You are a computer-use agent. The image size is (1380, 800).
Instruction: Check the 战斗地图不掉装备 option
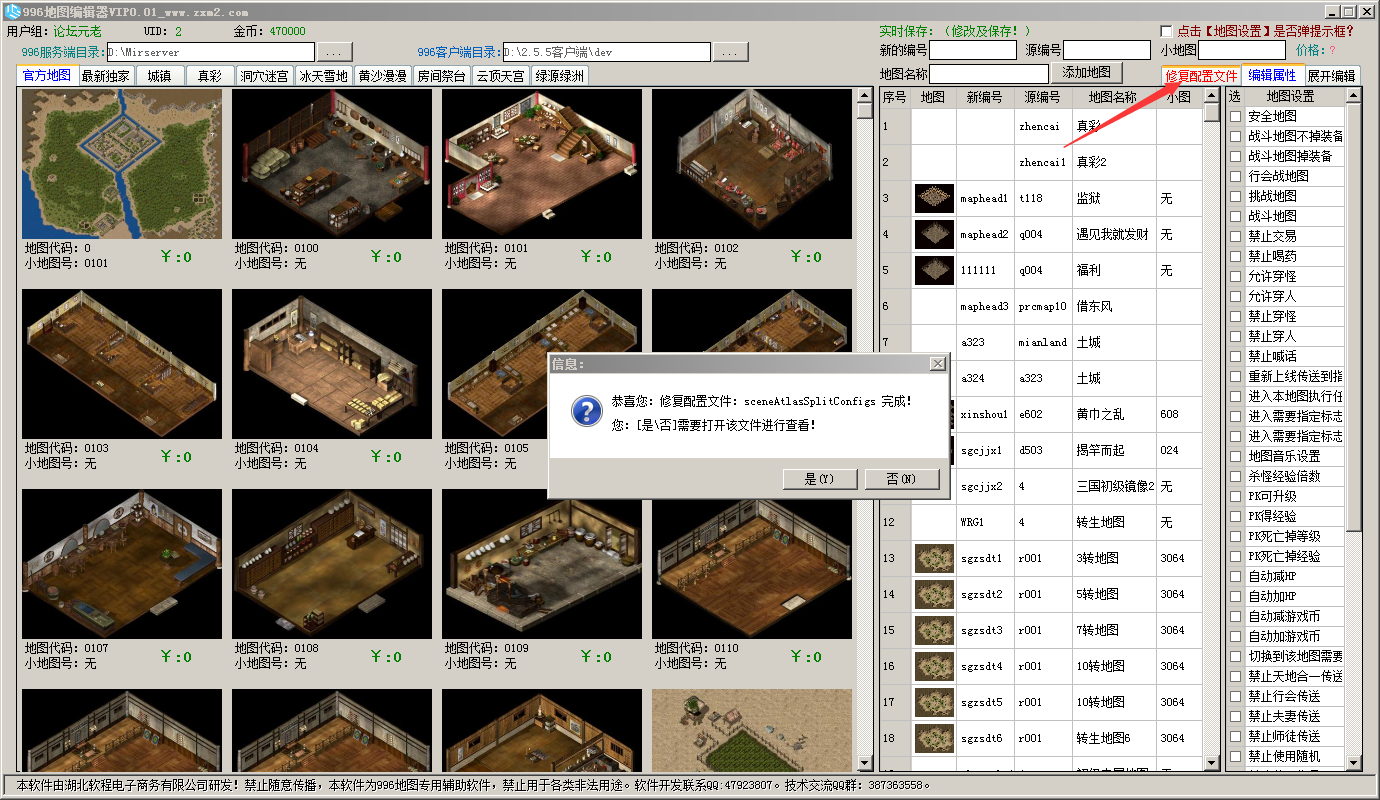tap(1236, 136)
